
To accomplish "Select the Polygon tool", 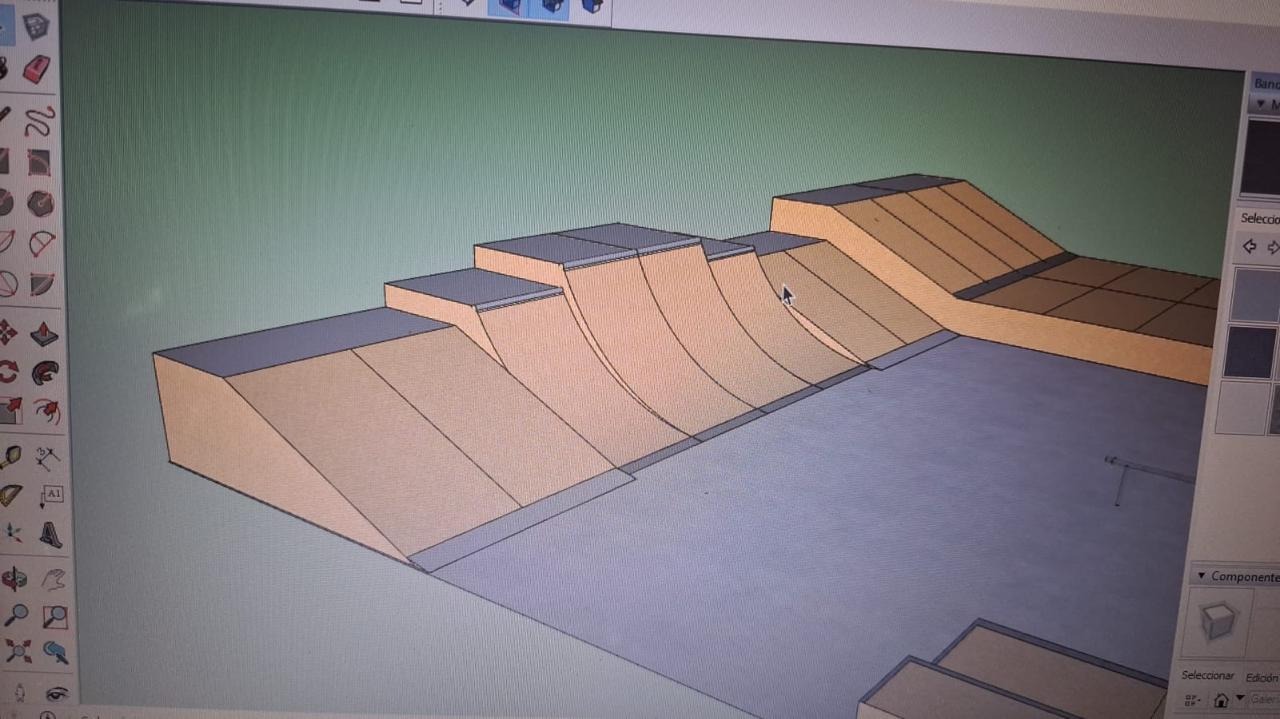I will [40, 204].
